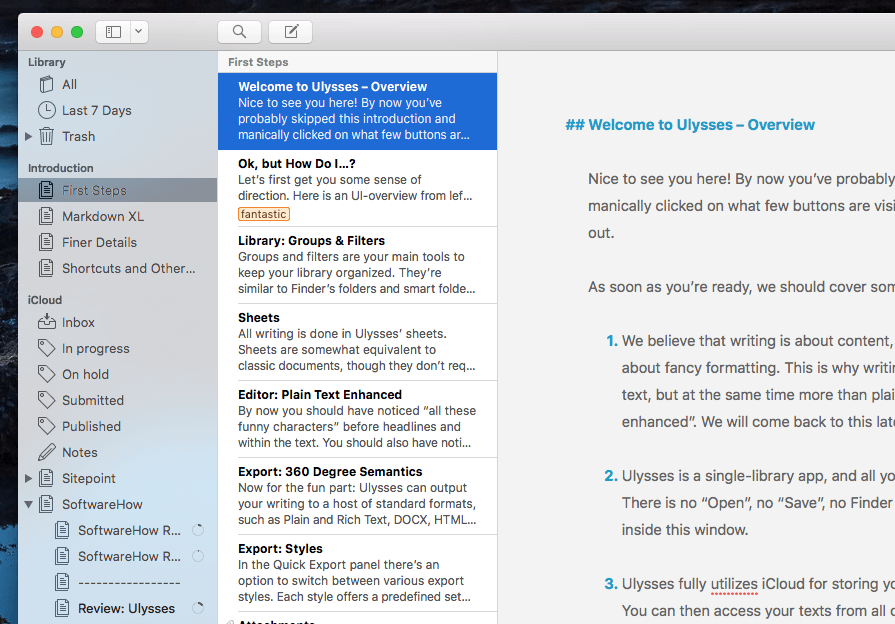Select the In progress tag icon
895x624 pixels.
(46, 348)
